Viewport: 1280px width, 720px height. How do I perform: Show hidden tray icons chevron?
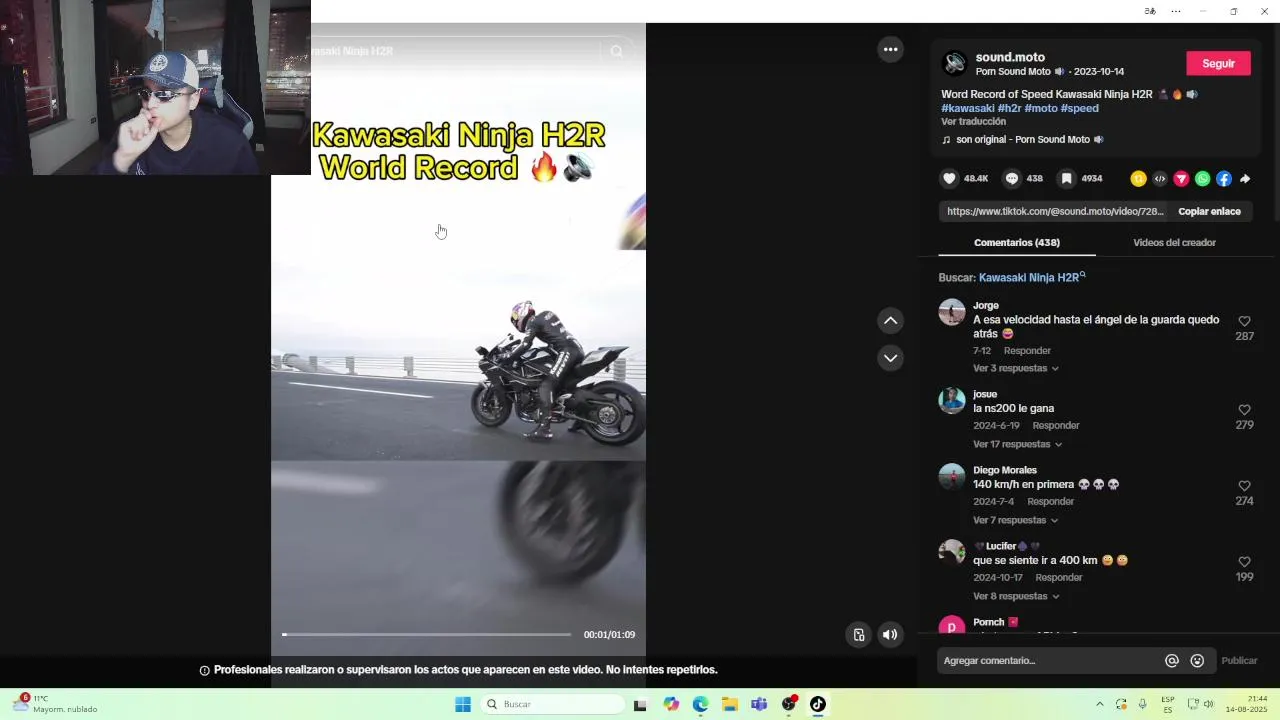pyautogui.click(x=1100, y=704)
